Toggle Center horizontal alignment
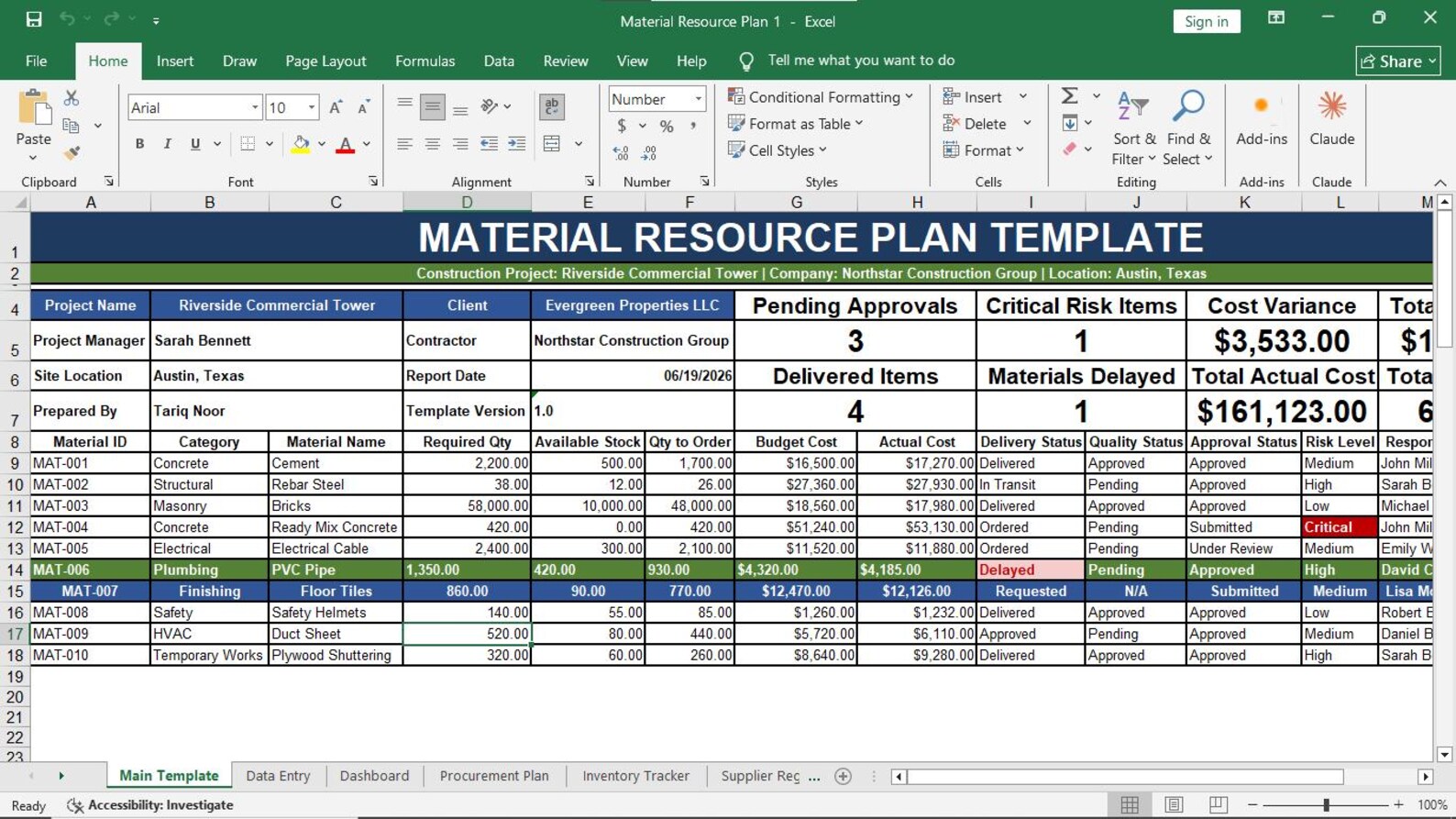The image size is (1456, 819). (432, 144)
